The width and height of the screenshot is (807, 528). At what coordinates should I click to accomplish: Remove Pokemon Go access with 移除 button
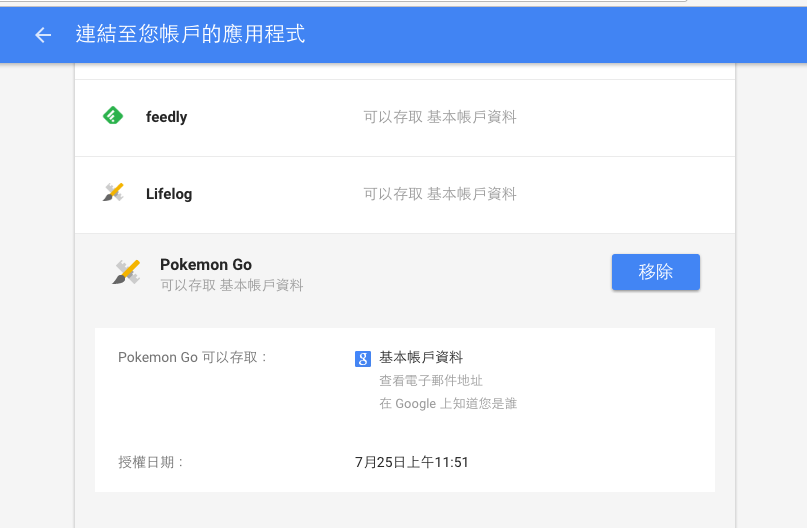656,272
